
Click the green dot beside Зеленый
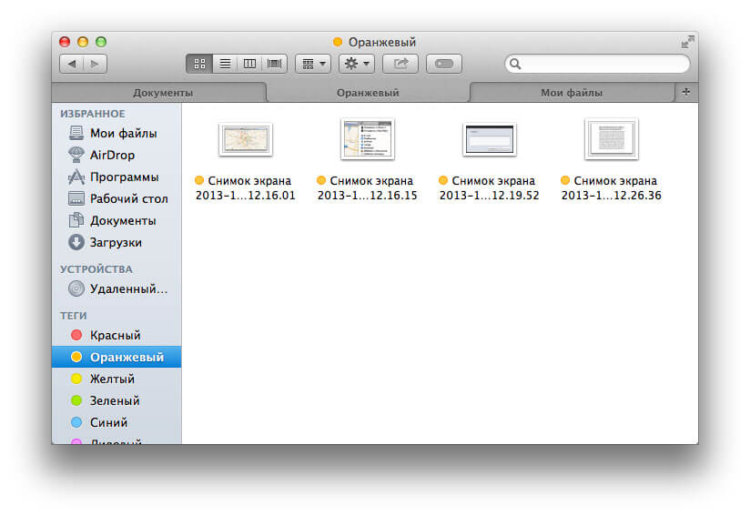pos(76,400)
